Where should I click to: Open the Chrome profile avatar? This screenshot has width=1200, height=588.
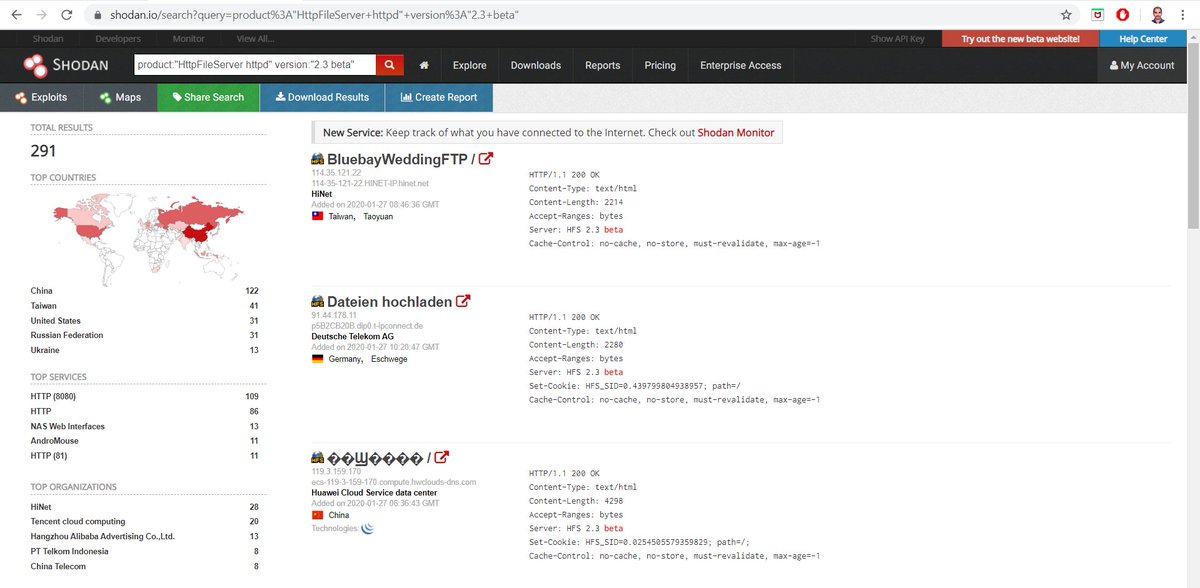[x=1157, y=15]
